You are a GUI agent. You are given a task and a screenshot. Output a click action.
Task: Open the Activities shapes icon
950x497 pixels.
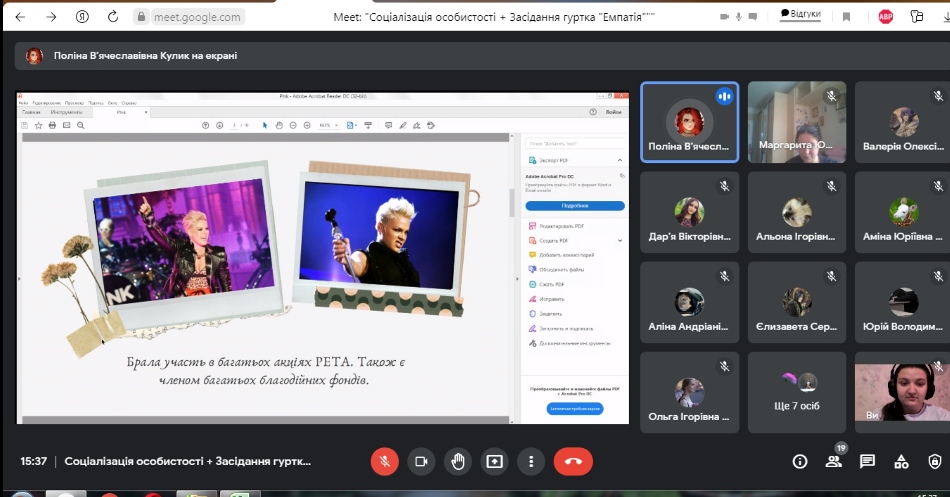(x=901, y=461)
